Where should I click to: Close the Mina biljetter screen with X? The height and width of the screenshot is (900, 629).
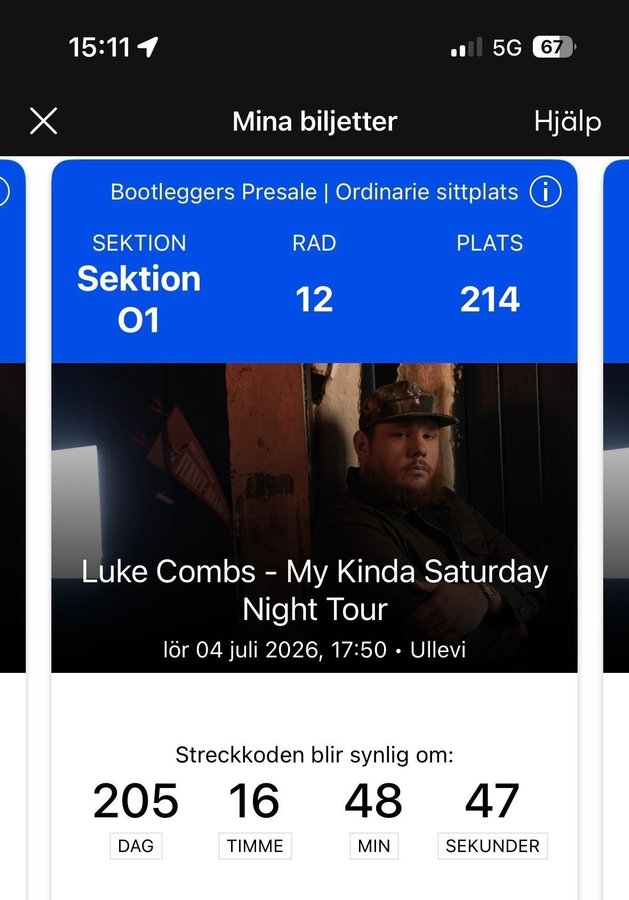(x=43, y=121)
